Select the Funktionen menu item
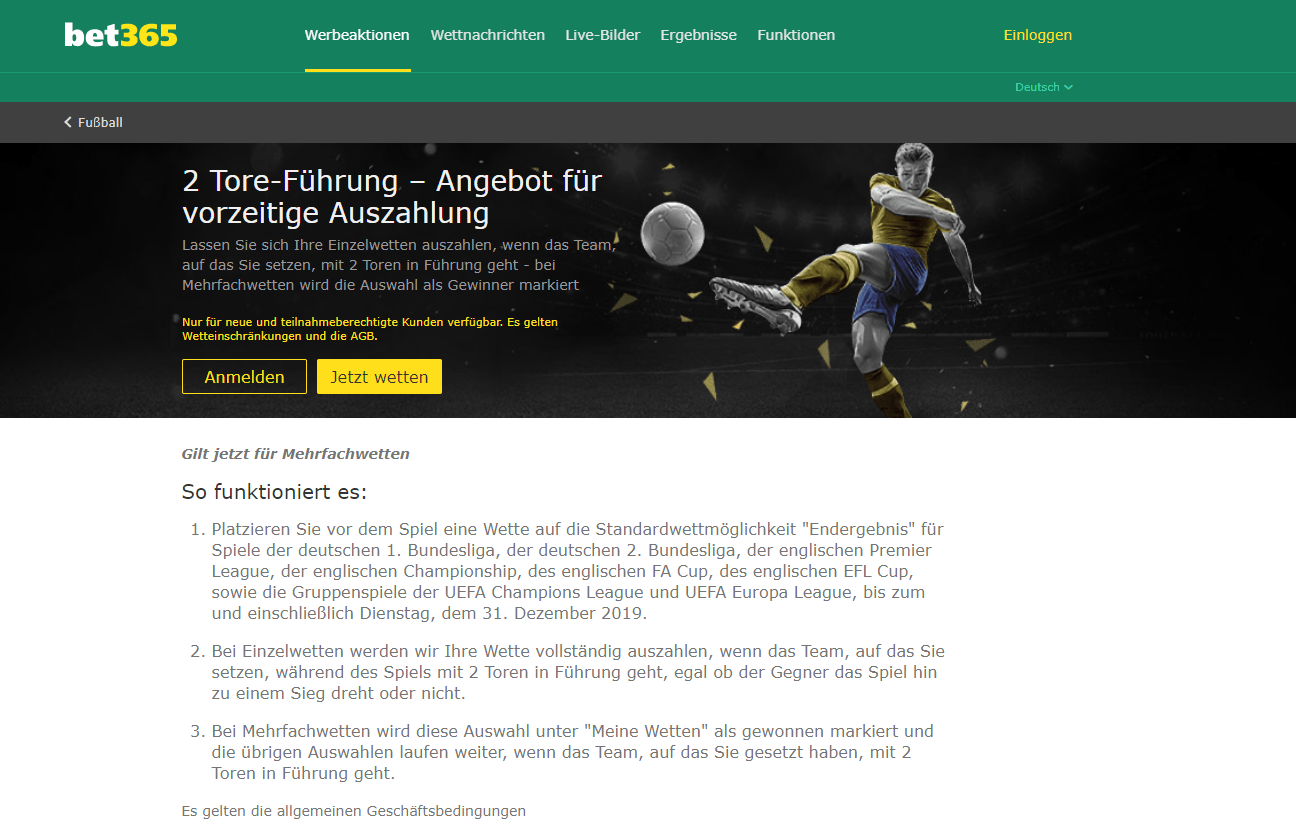Screen dimensions: 1296x840 796,35
